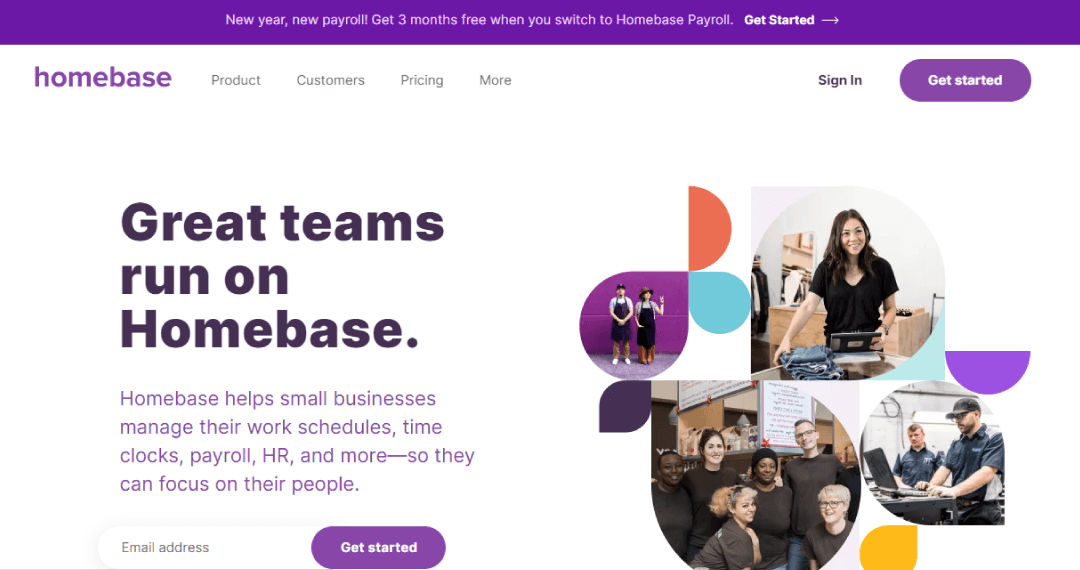Viewport: 1080px width, 570px height.
Task: Click photo of woman folding jeans
Action: 848,283
